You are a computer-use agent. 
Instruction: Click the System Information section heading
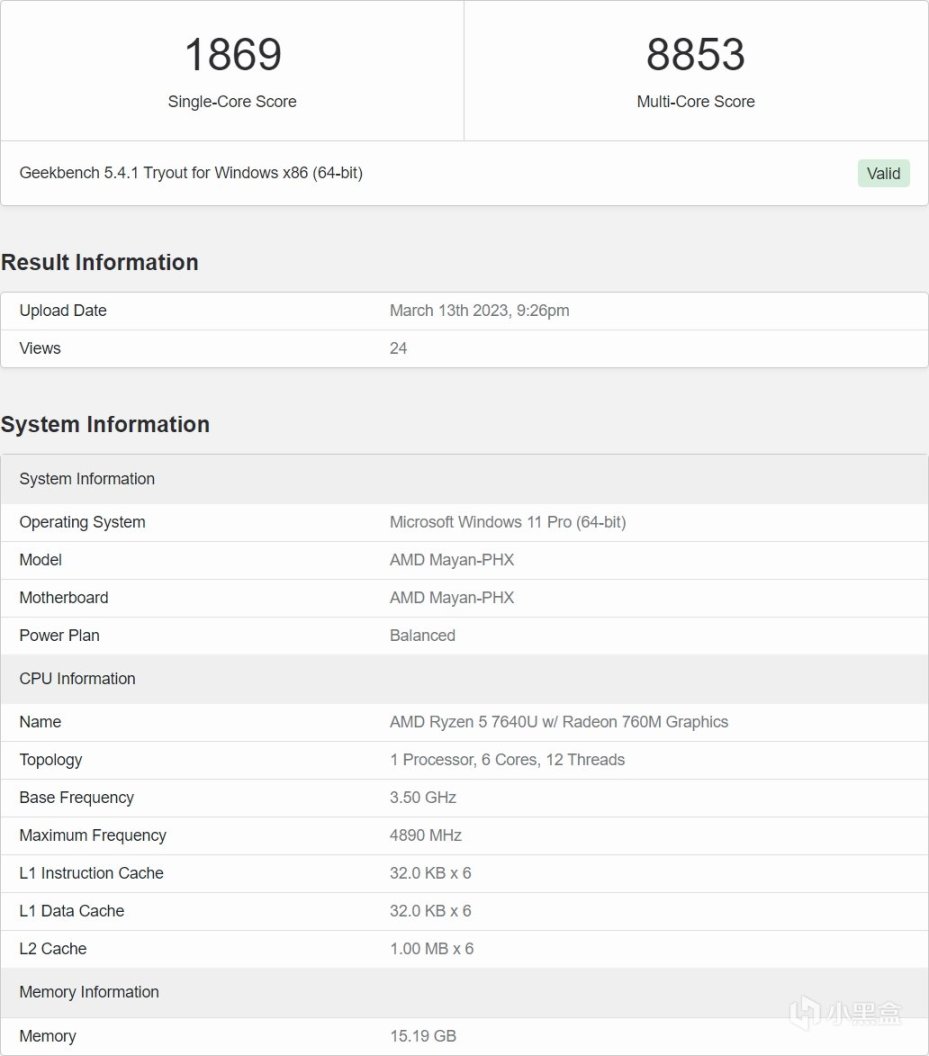pos(105,424)
